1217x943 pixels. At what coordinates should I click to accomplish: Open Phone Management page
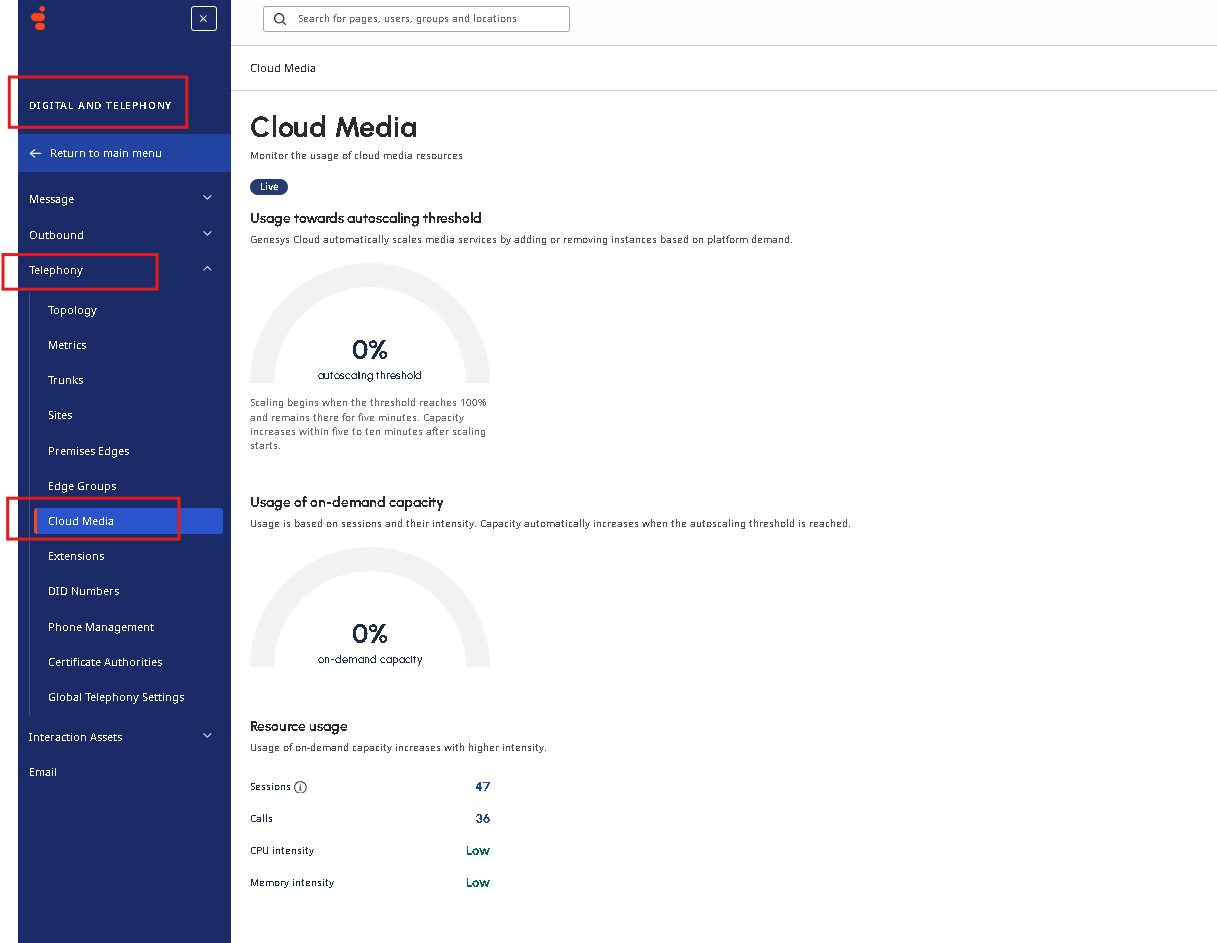coord(101,627)
